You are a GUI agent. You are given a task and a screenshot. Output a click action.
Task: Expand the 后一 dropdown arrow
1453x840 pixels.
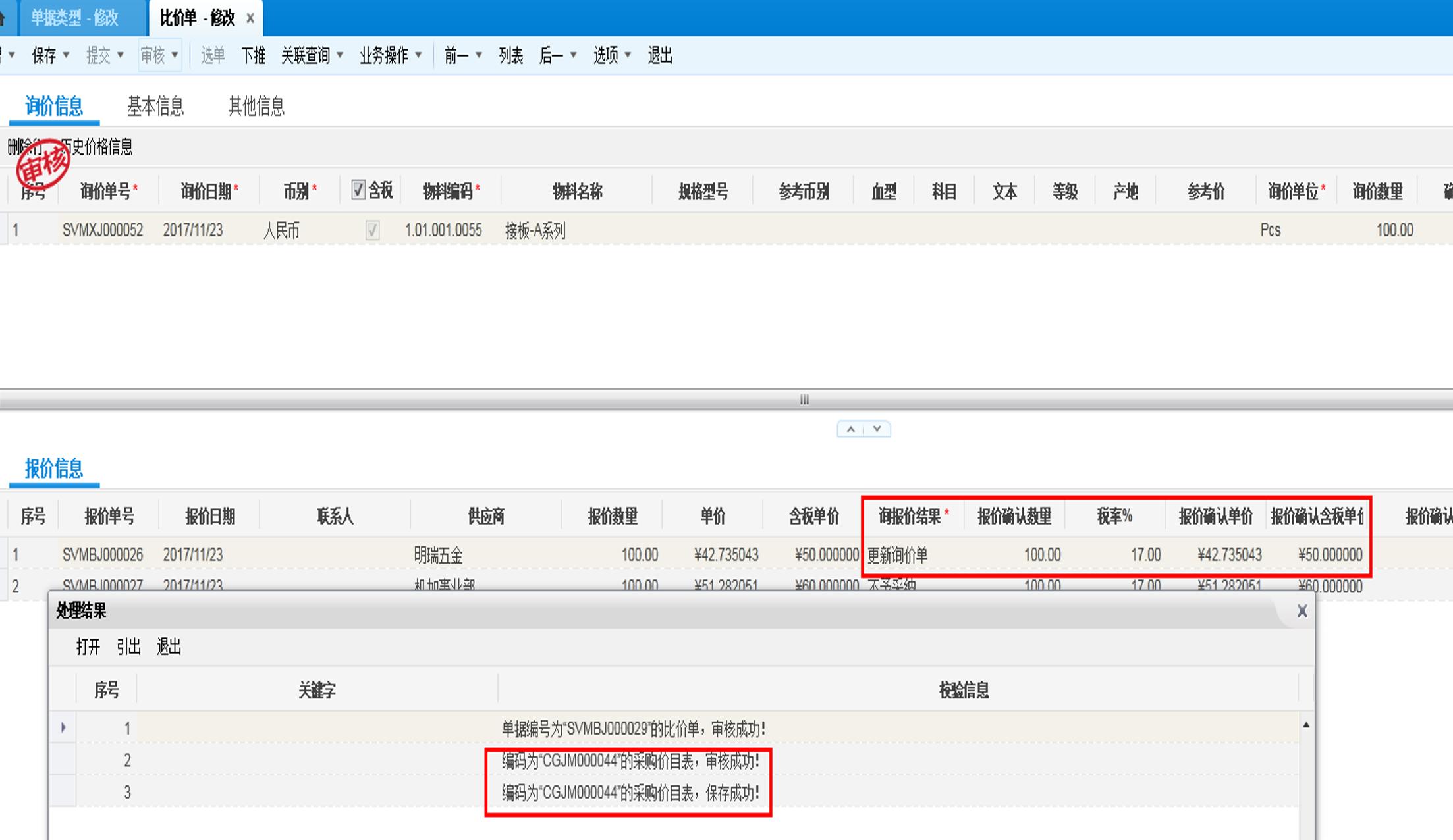click(x=574, y=55)
